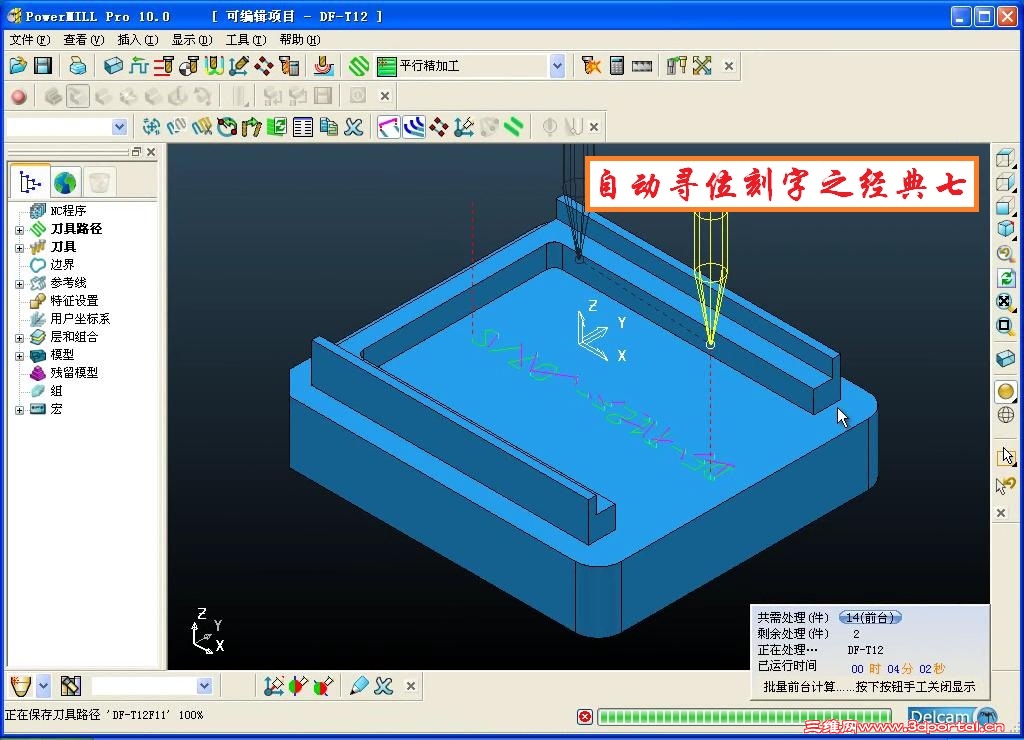Toggle Wireframe globe view

[1006, 415]
